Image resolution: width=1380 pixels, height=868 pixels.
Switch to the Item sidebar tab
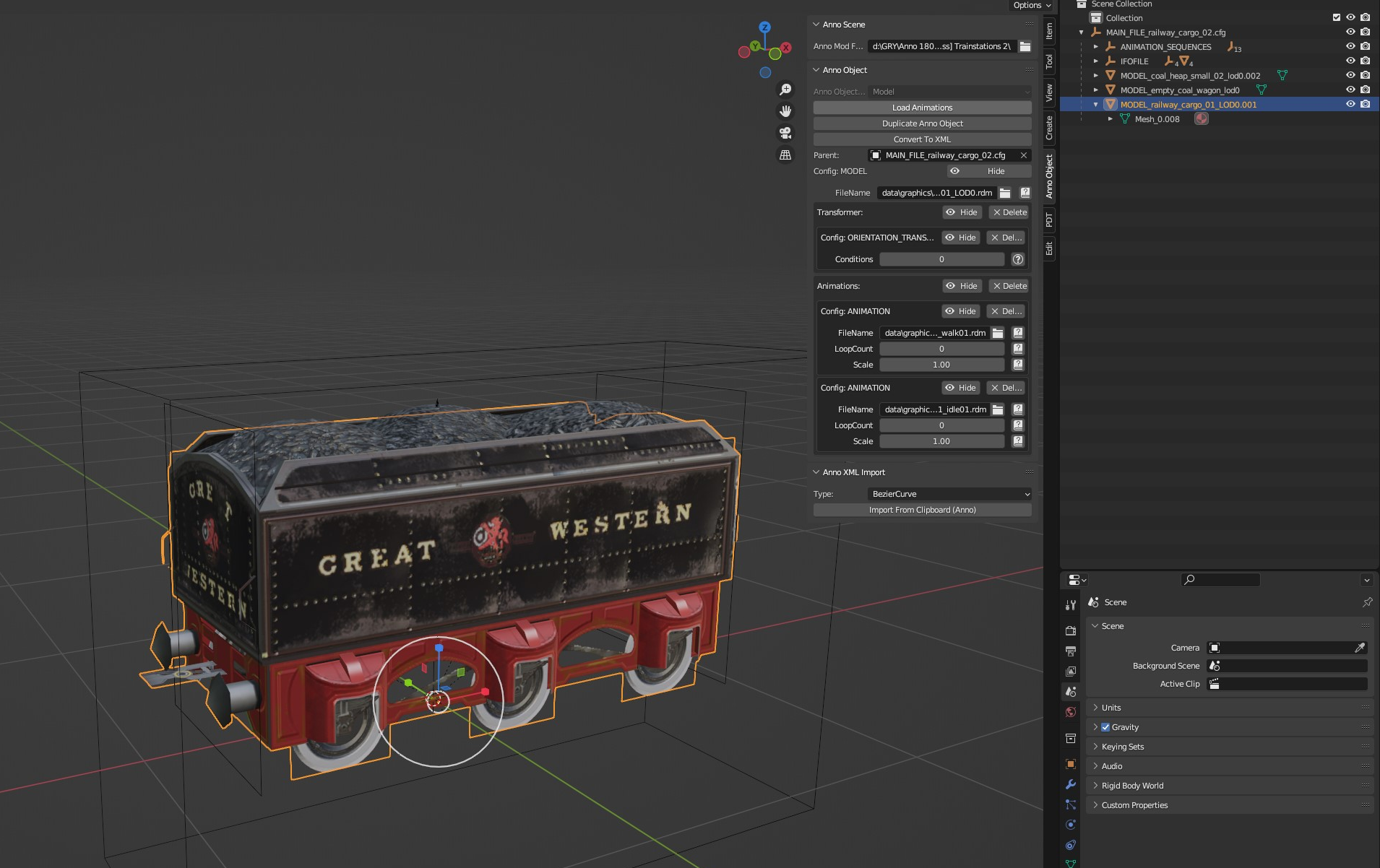[x=1049, y=31]
